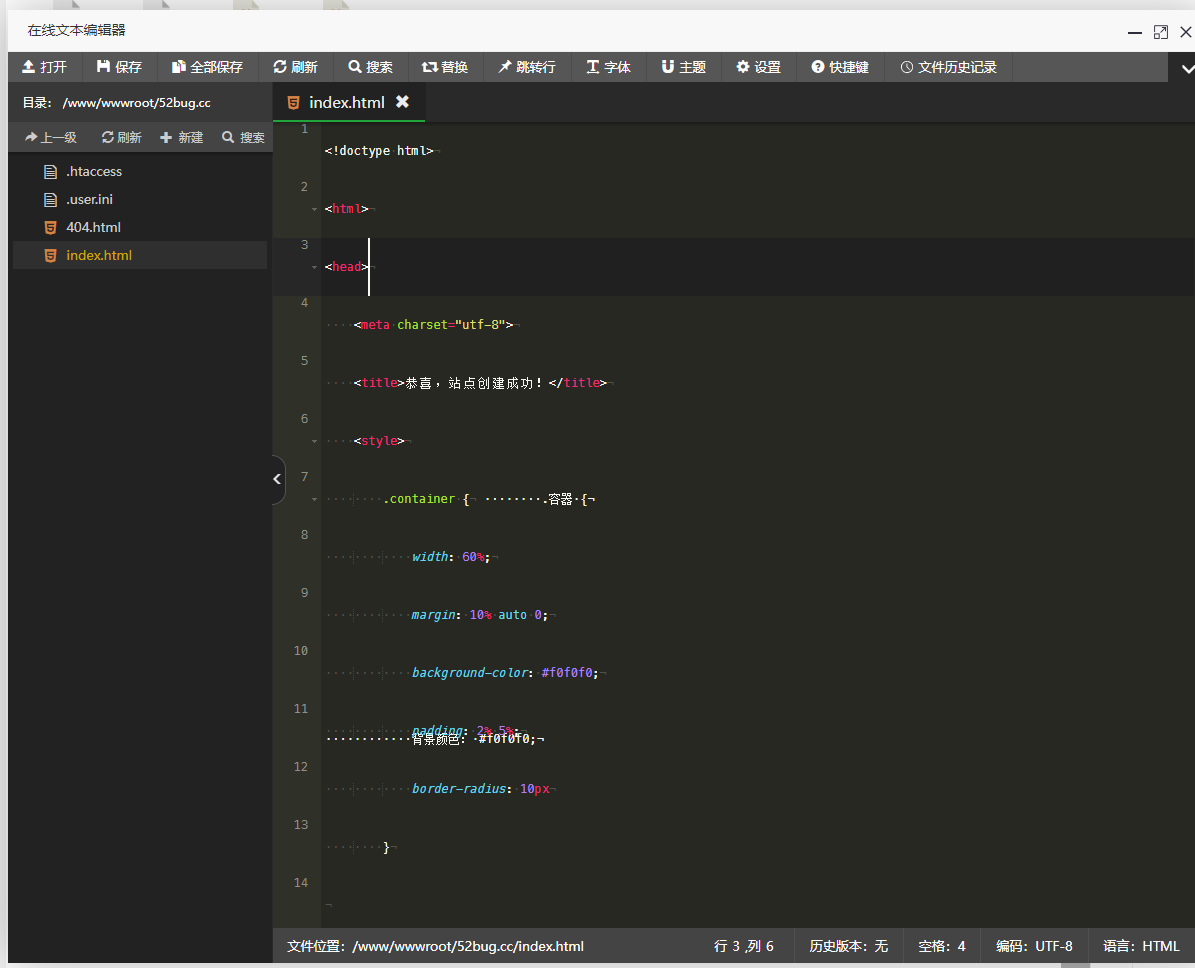Click 文件位置 file path in status bar

coord(435,946)
